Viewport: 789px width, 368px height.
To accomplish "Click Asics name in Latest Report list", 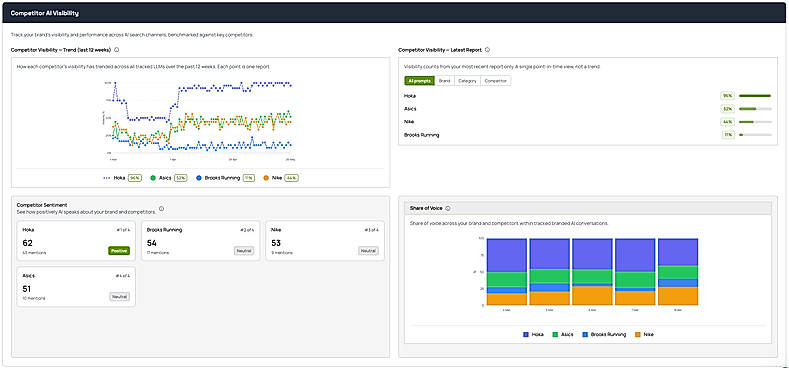I will pyautogui.click(x=410, y=108).
